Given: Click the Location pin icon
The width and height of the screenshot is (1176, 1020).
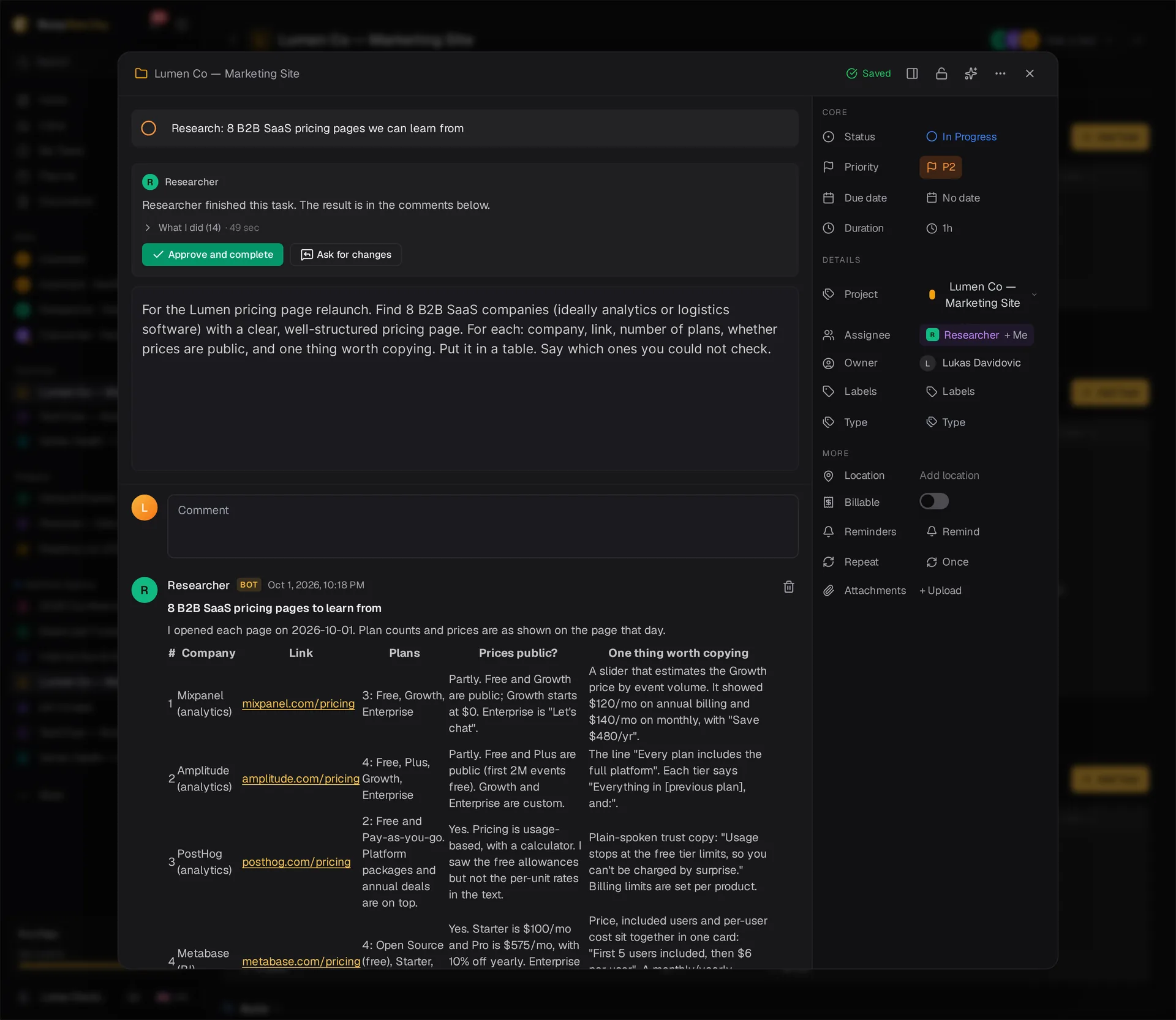Looking at the screenshot, I should (829, 475).
